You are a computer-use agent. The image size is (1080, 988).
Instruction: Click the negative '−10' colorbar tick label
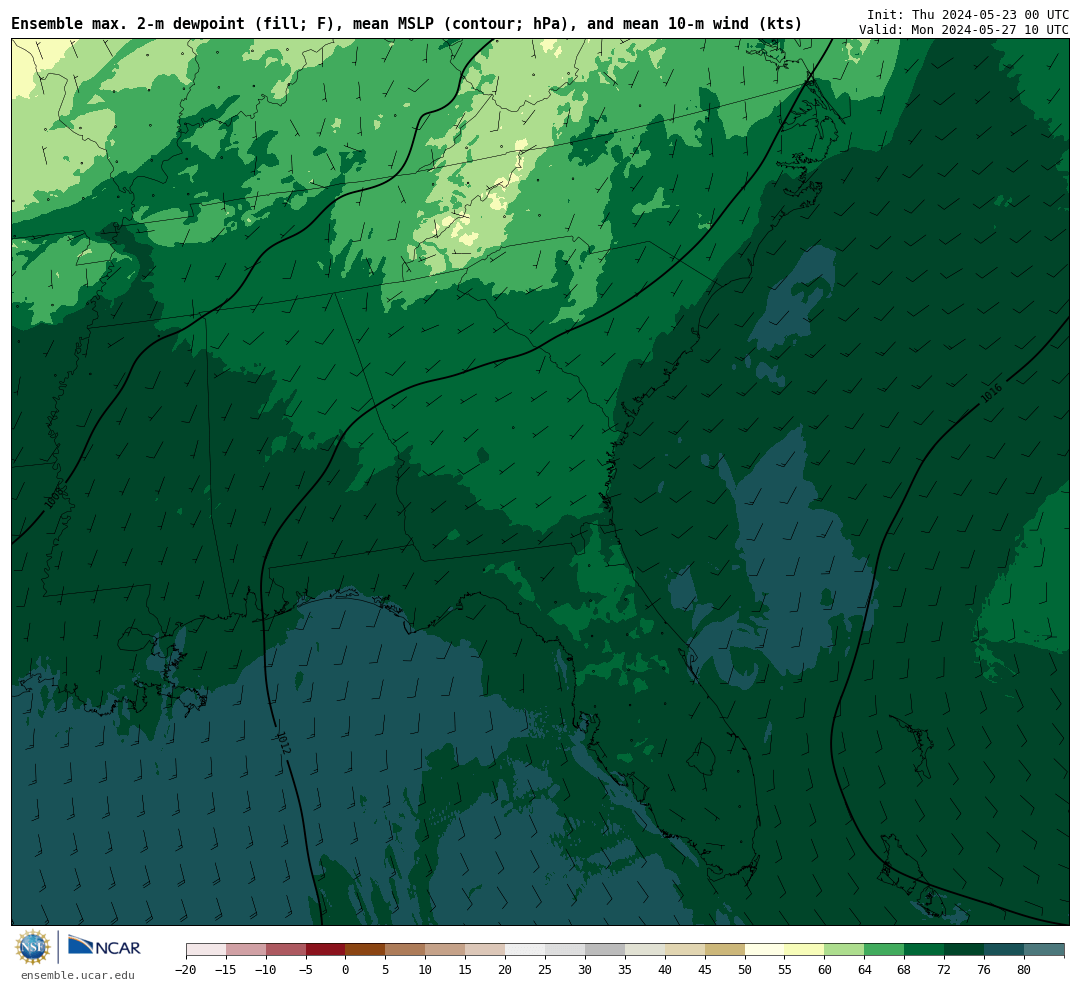click(x=266, y=970)
